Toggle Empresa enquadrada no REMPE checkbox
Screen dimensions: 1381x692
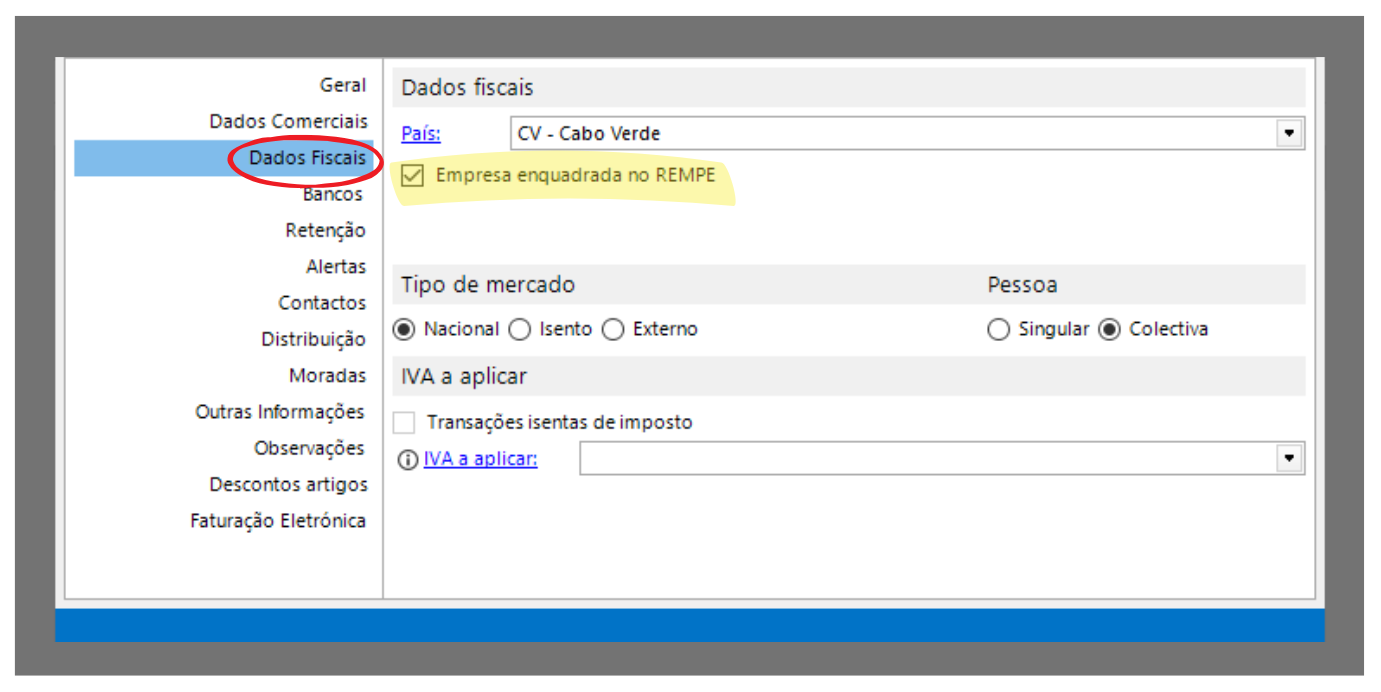pyautogui.click(x=411, y=176)
